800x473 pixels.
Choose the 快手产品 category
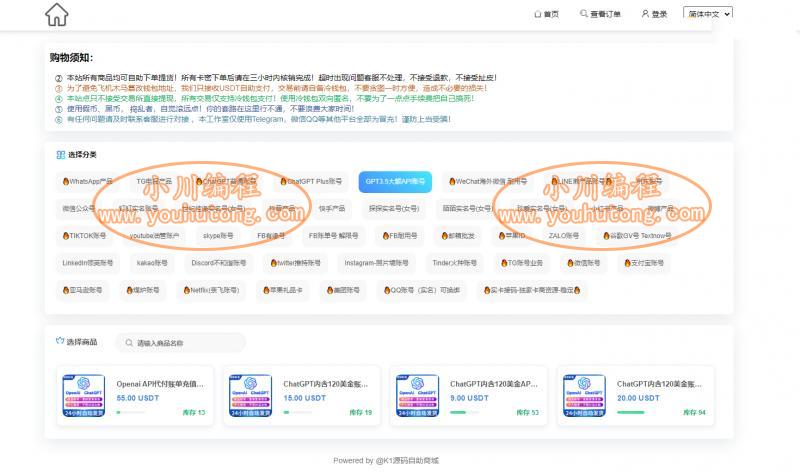click(x=332, y=209)
